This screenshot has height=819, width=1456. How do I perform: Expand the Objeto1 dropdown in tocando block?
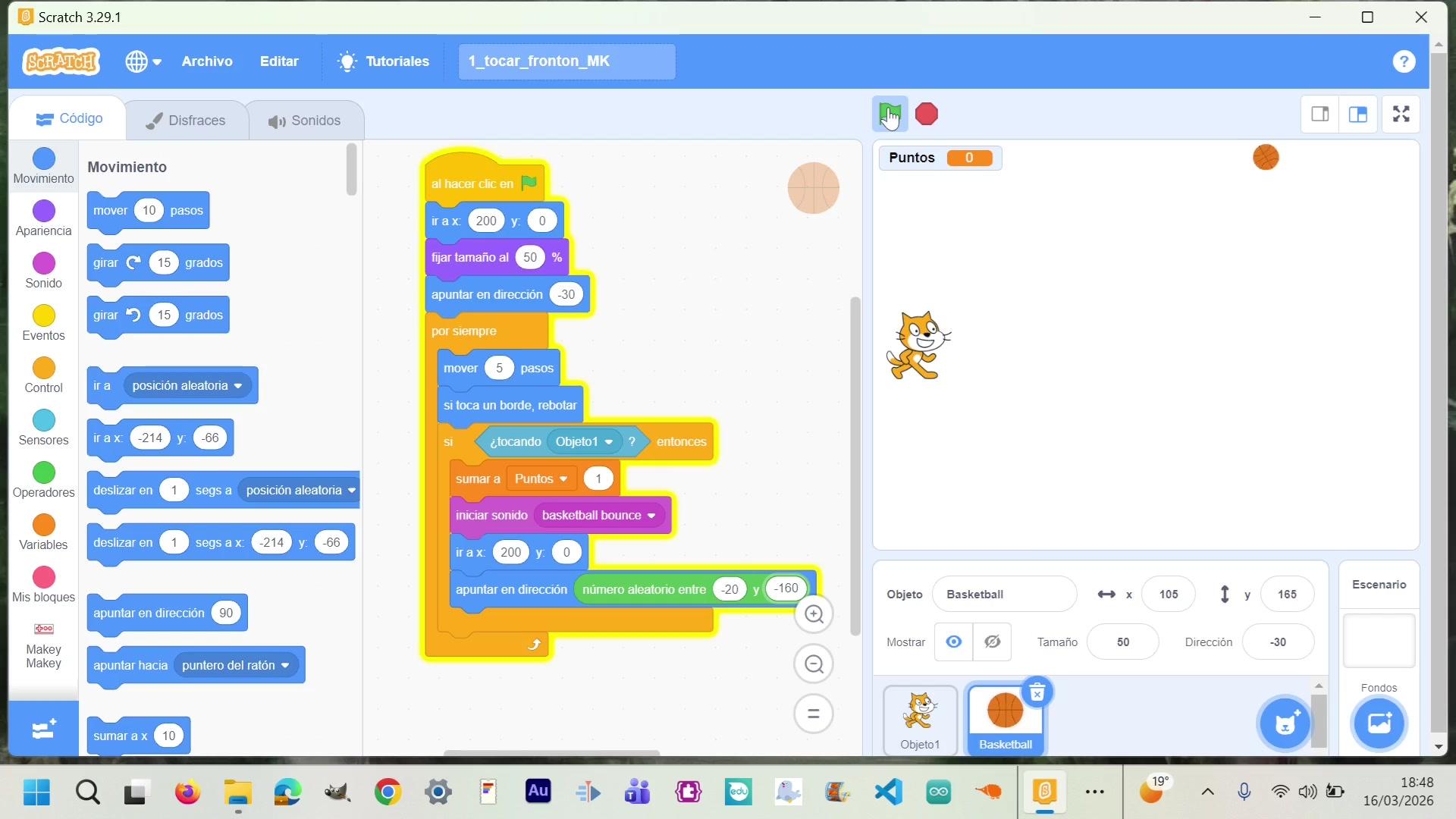(608, 442)
